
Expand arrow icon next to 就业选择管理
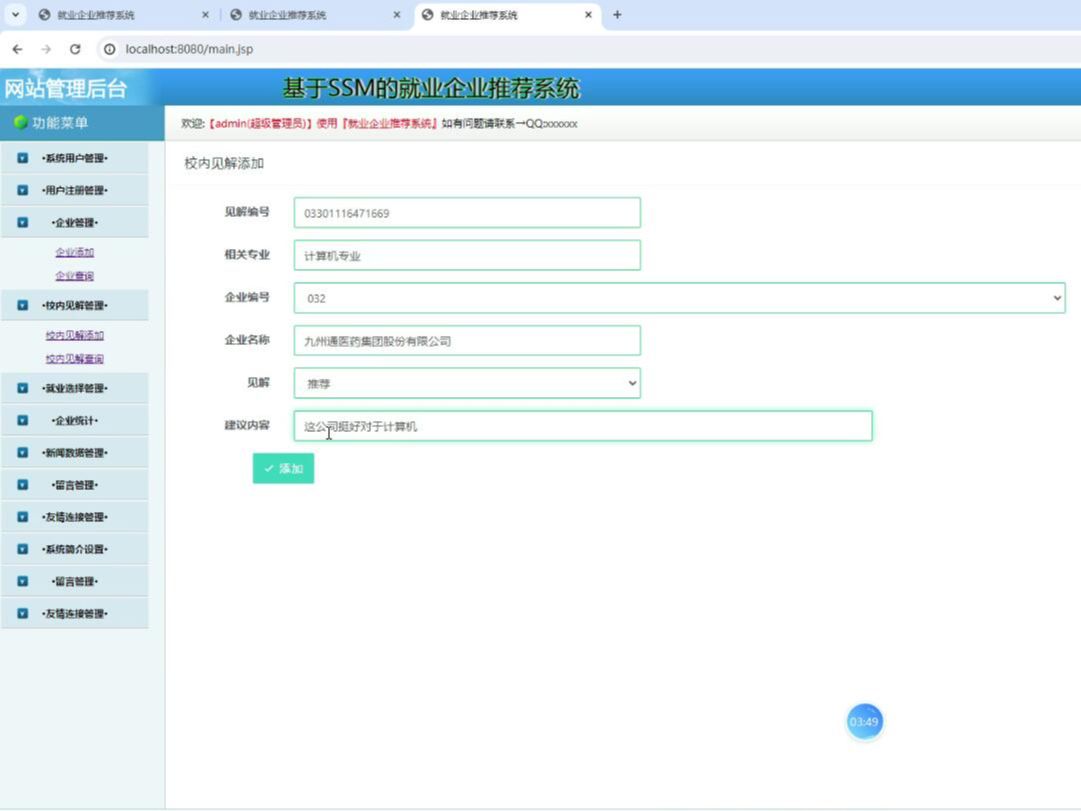[x=23, y=388]
